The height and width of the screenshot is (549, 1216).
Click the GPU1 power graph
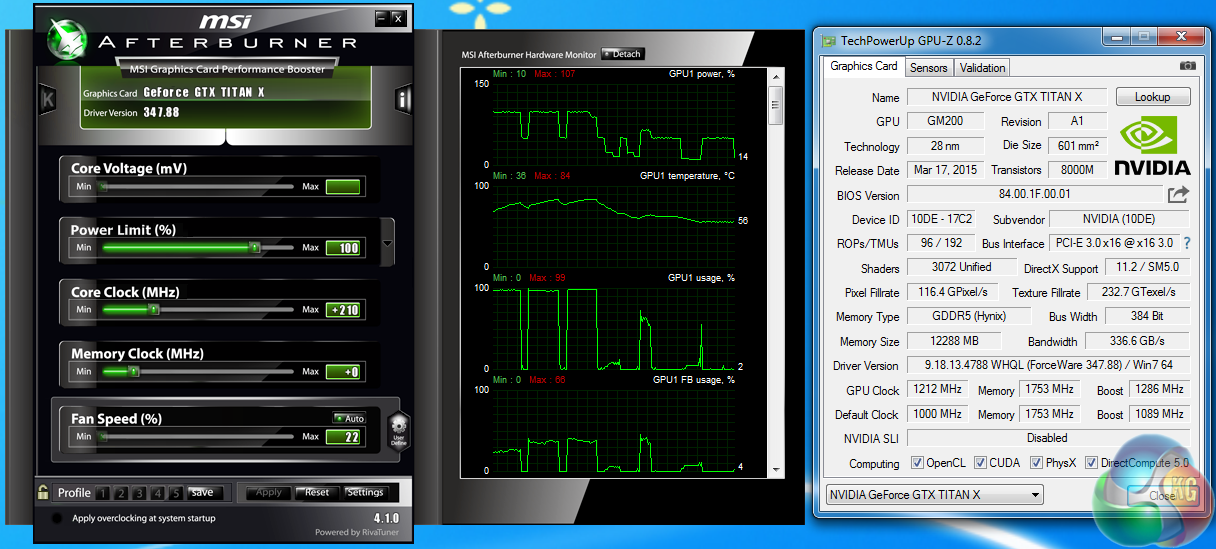pos(614,124)
